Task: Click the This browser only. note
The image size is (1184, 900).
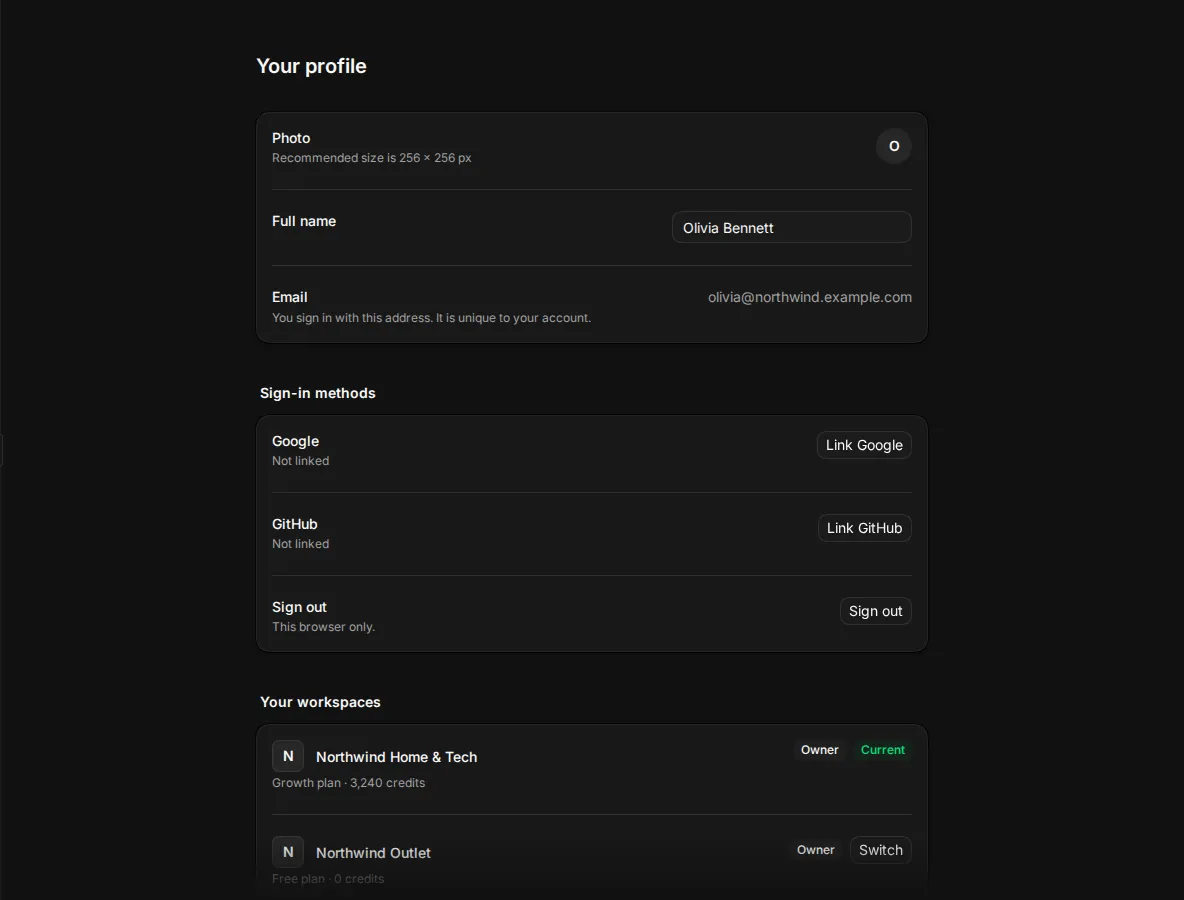Action: (323, 627)
